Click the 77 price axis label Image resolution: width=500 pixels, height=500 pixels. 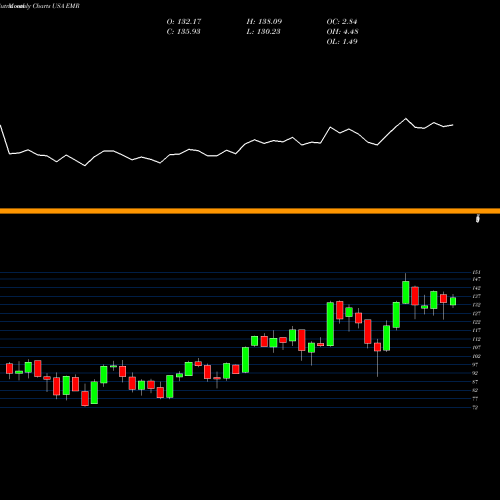(x=475, y=399)
